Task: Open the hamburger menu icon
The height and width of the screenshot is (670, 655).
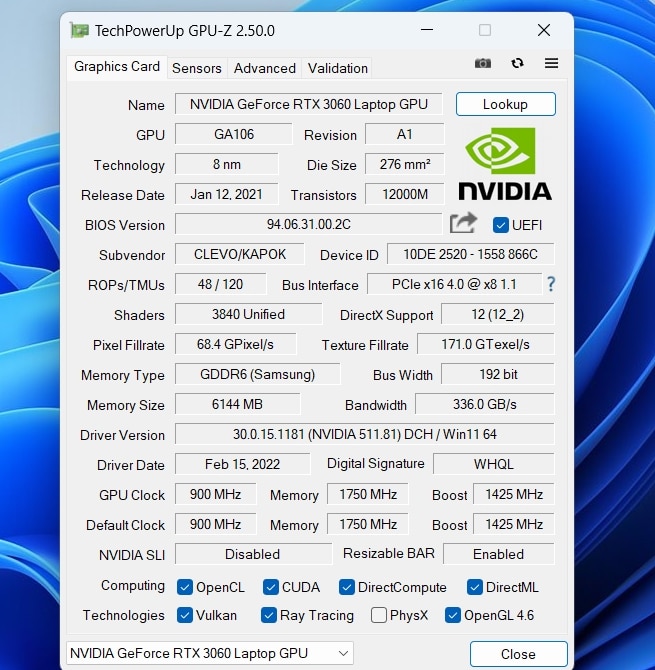Action: [551, 63]
